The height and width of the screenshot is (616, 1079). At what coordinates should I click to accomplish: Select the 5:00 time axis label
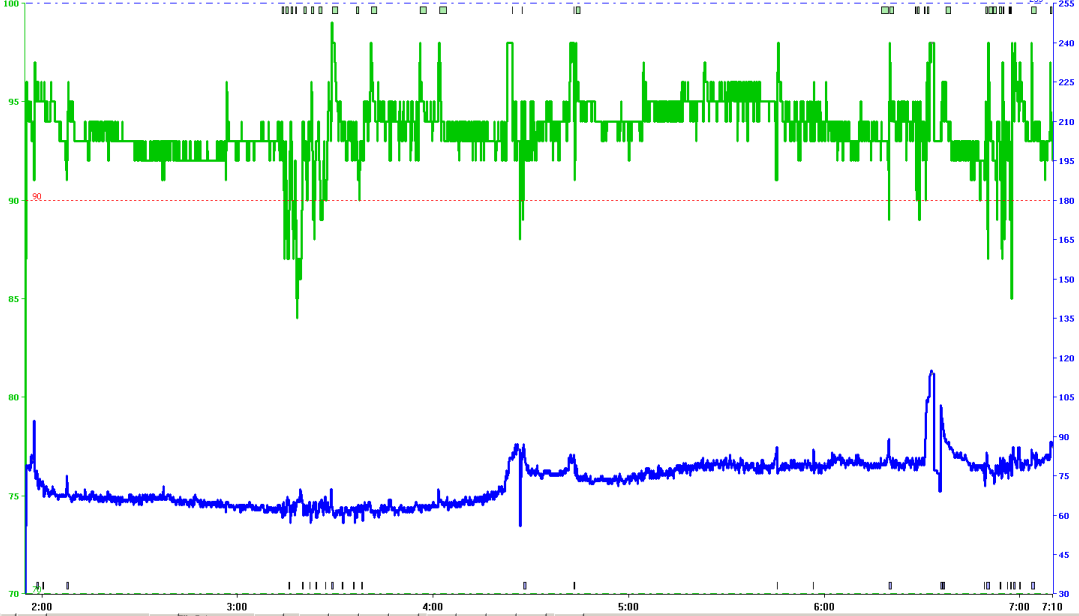pos(628,607)
